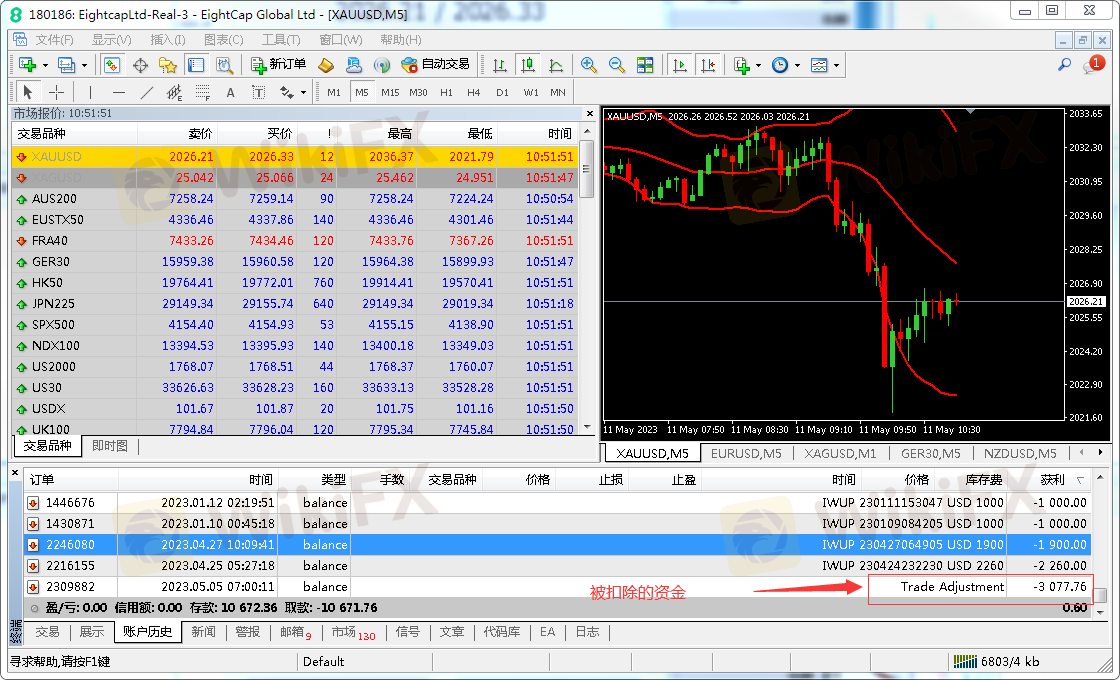Open the profiles icon in toolbar
This screenshot has height=680, width=1120.
pos(66,65)
